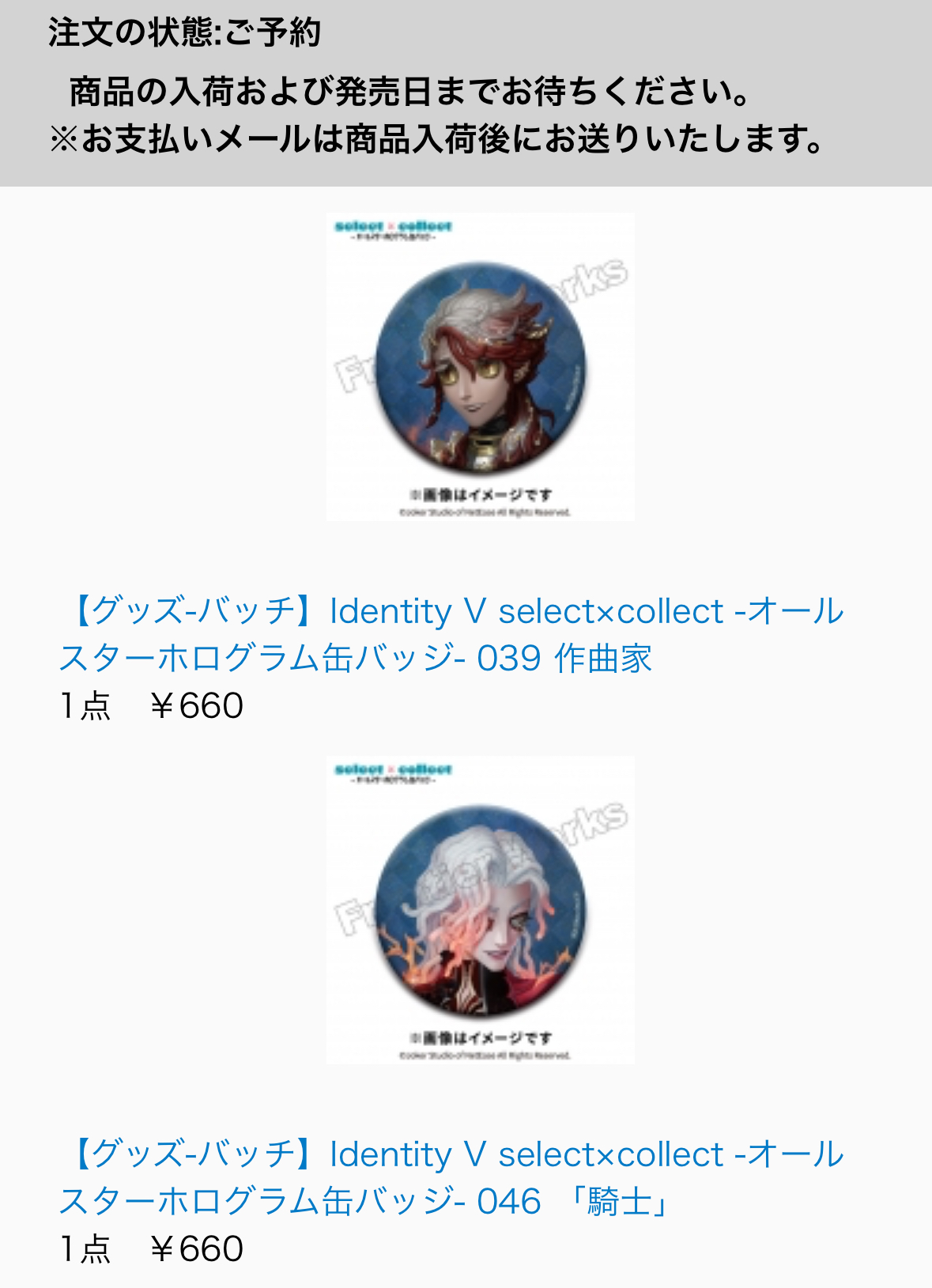The width and height of the screenshot is (932, 1288).
Task: Click the ※画像はイメージです caption on the knight image
Action: pos(481,1038)
